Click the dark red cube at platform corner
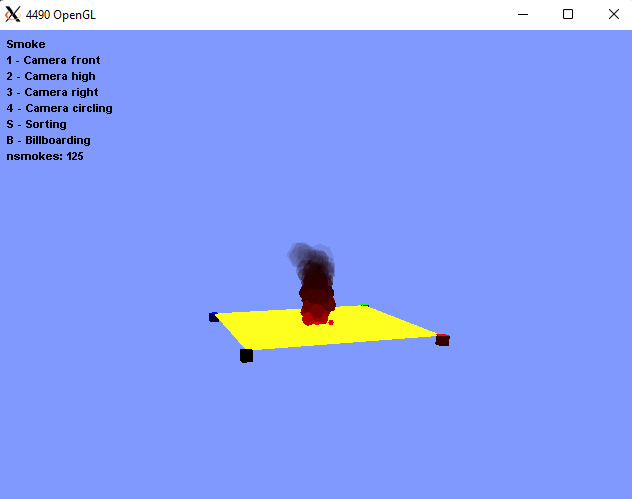632x499 pixels. (x=443, y=340)
